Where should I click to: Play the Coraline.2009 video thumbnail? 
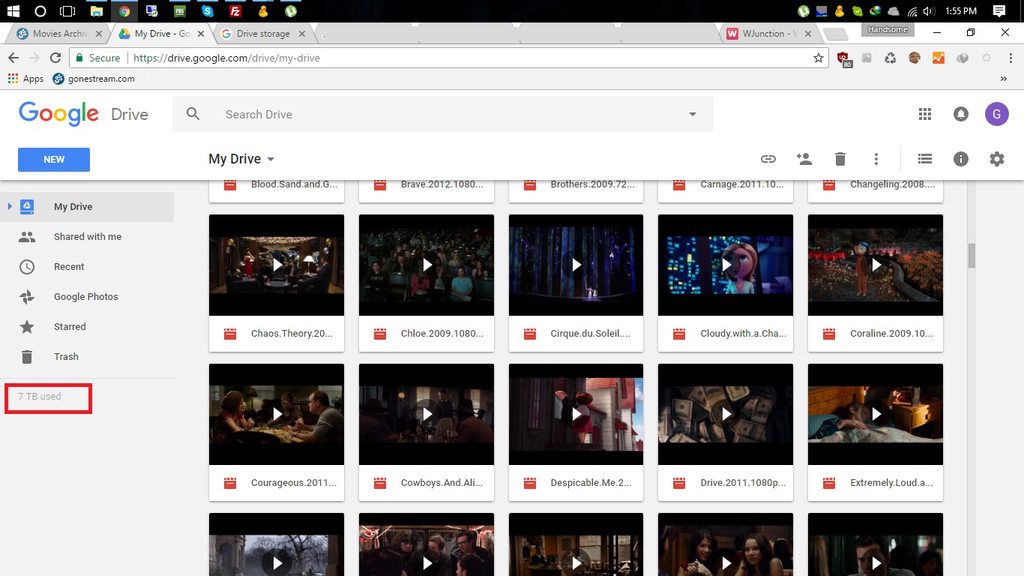pos(875,264)
